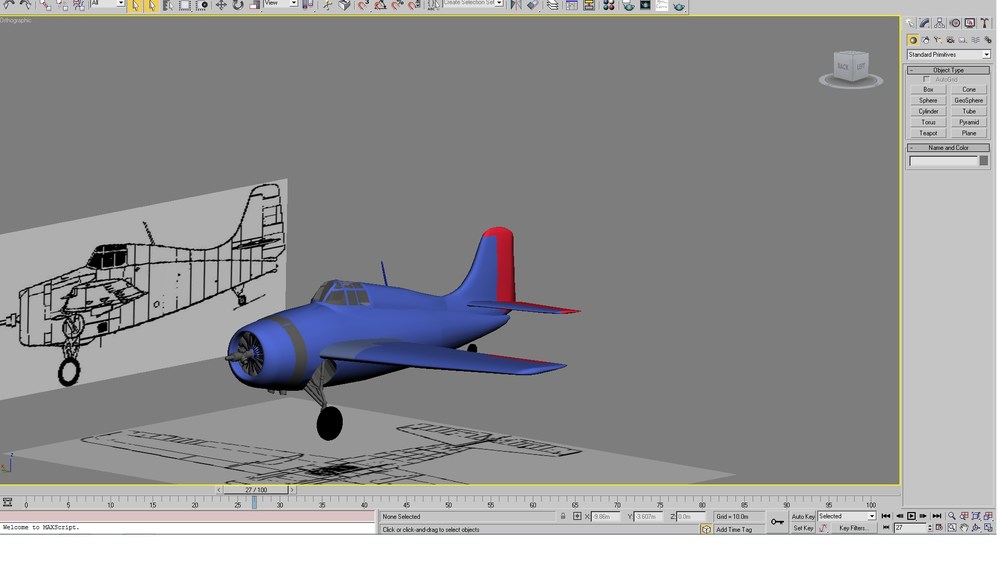Viewport: 1000px width, 562px height.
Task: Toggle Window/Crossing selection mode
Action: pos(201,5)
